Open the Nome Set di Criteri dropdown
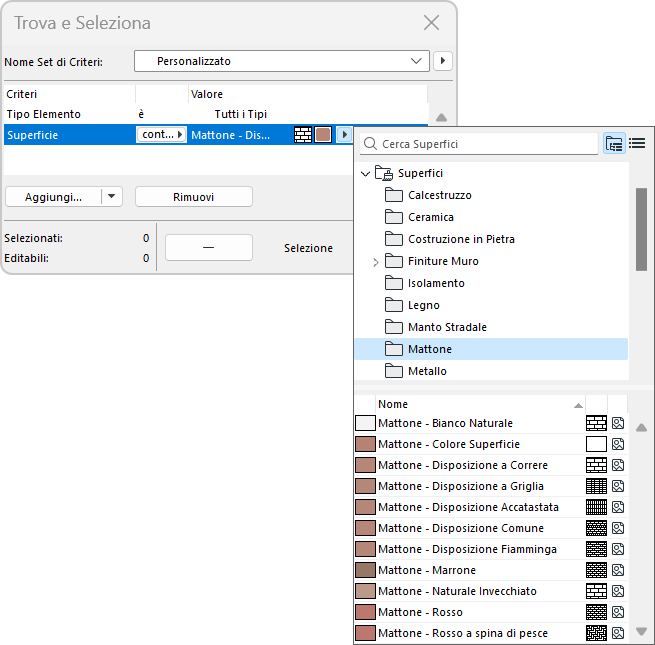 click(282, 61)
